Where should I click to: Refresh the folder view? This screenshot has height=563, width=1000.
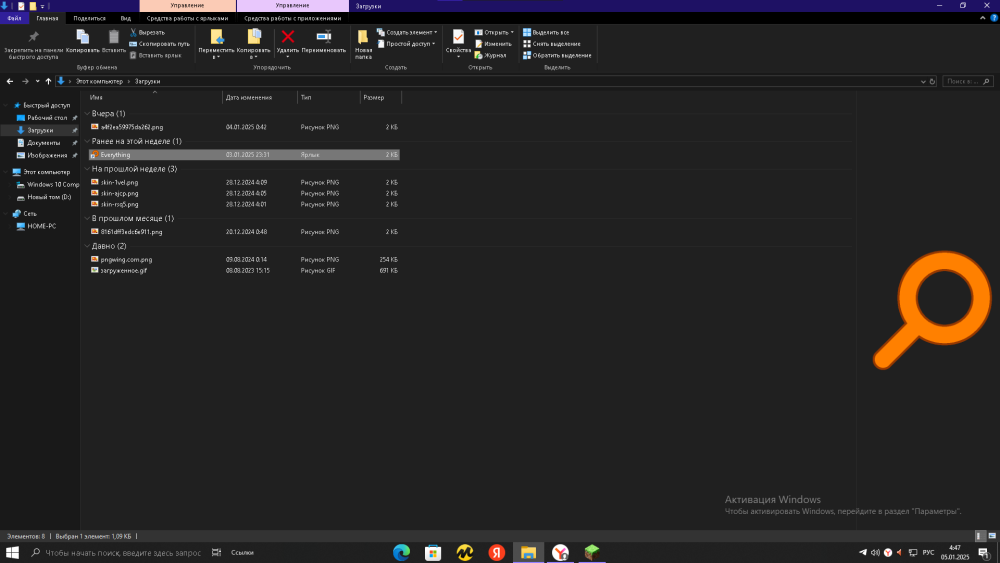932,82
